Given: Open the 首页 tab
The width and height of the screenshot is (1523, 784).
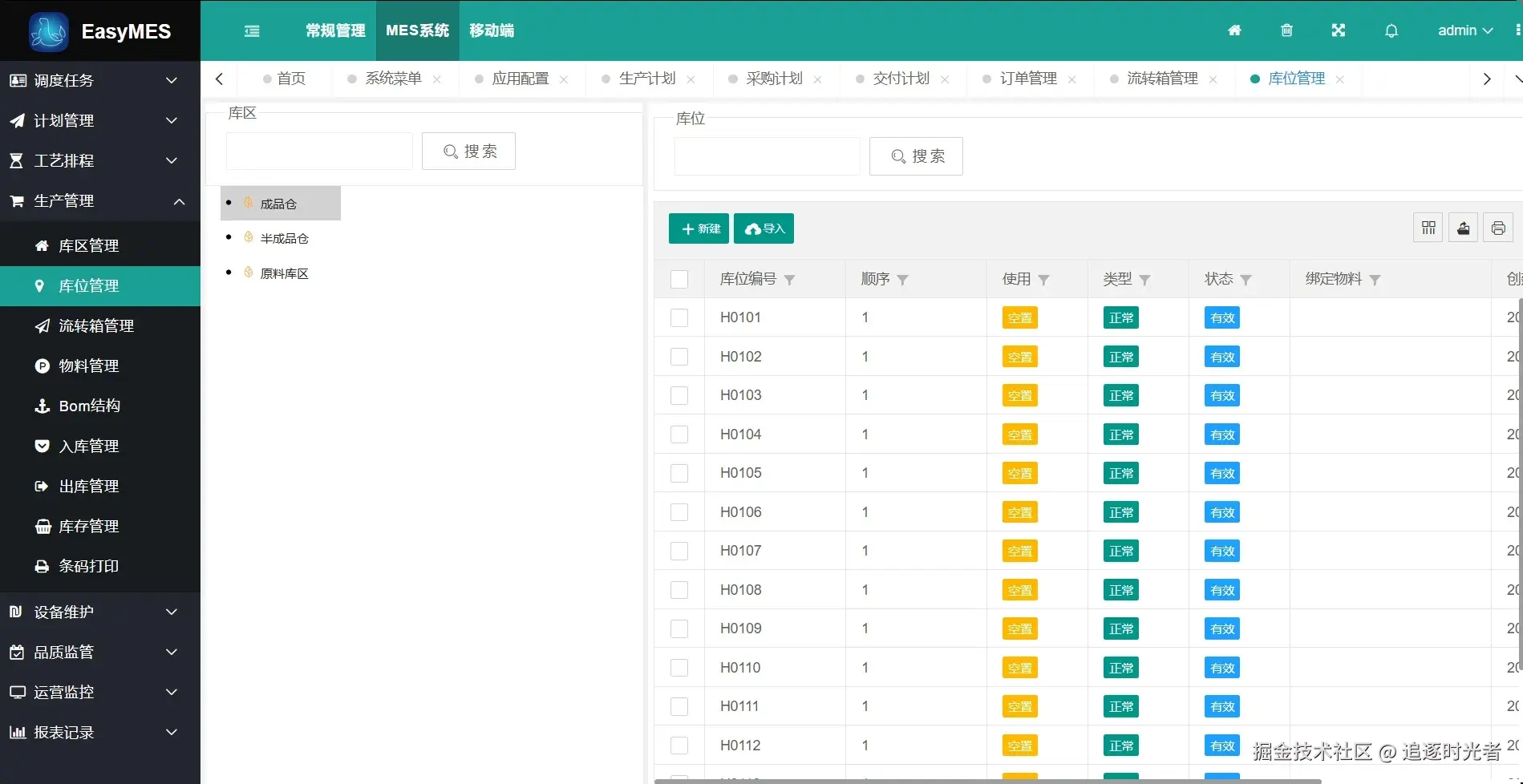Looking at the screenshot, I should (x=285, y=79).
